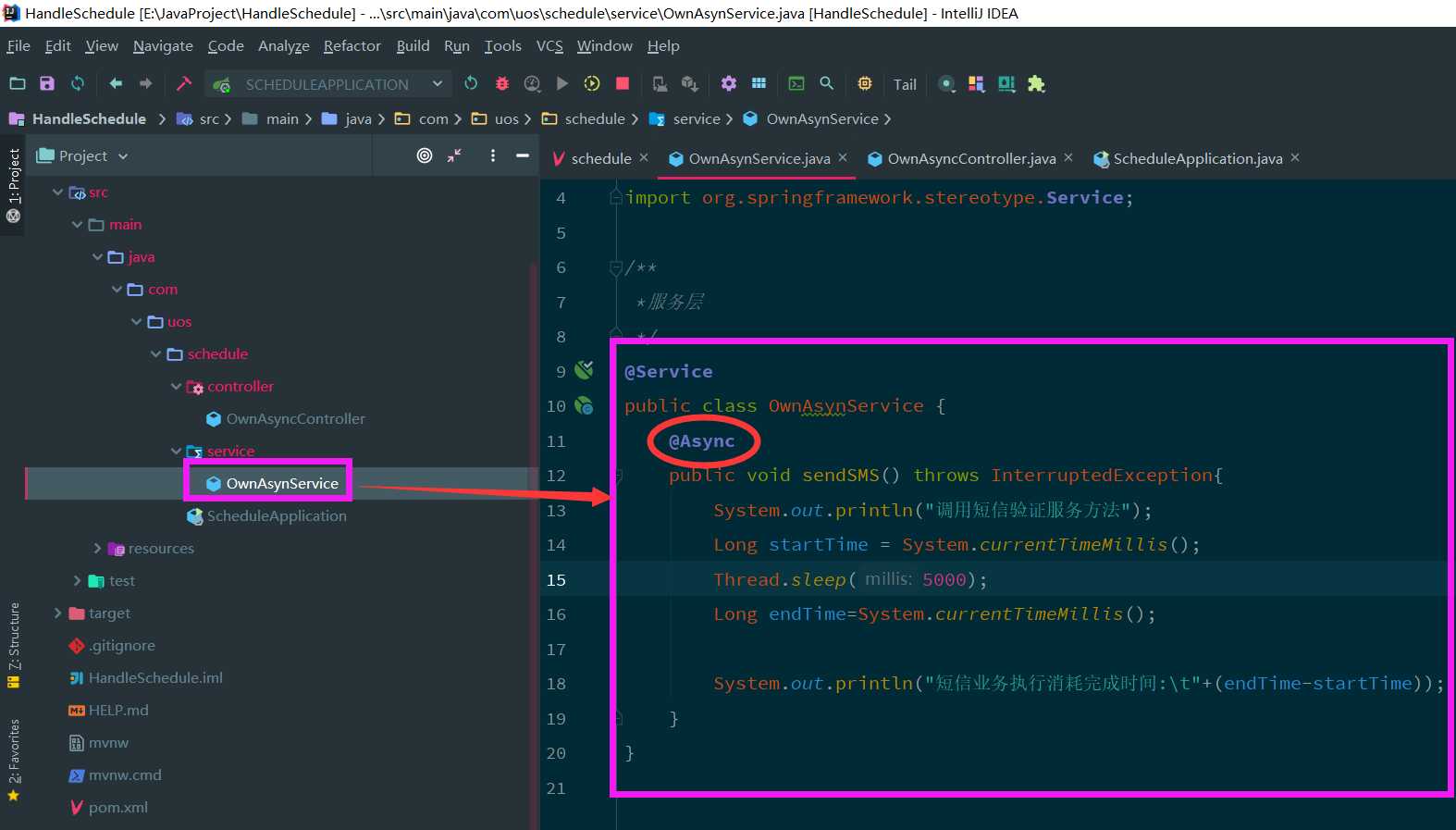Click the Synchronize refresh toolbar icon
The width and height of the screenshot is (1456, 830).
tap(78, 83)
